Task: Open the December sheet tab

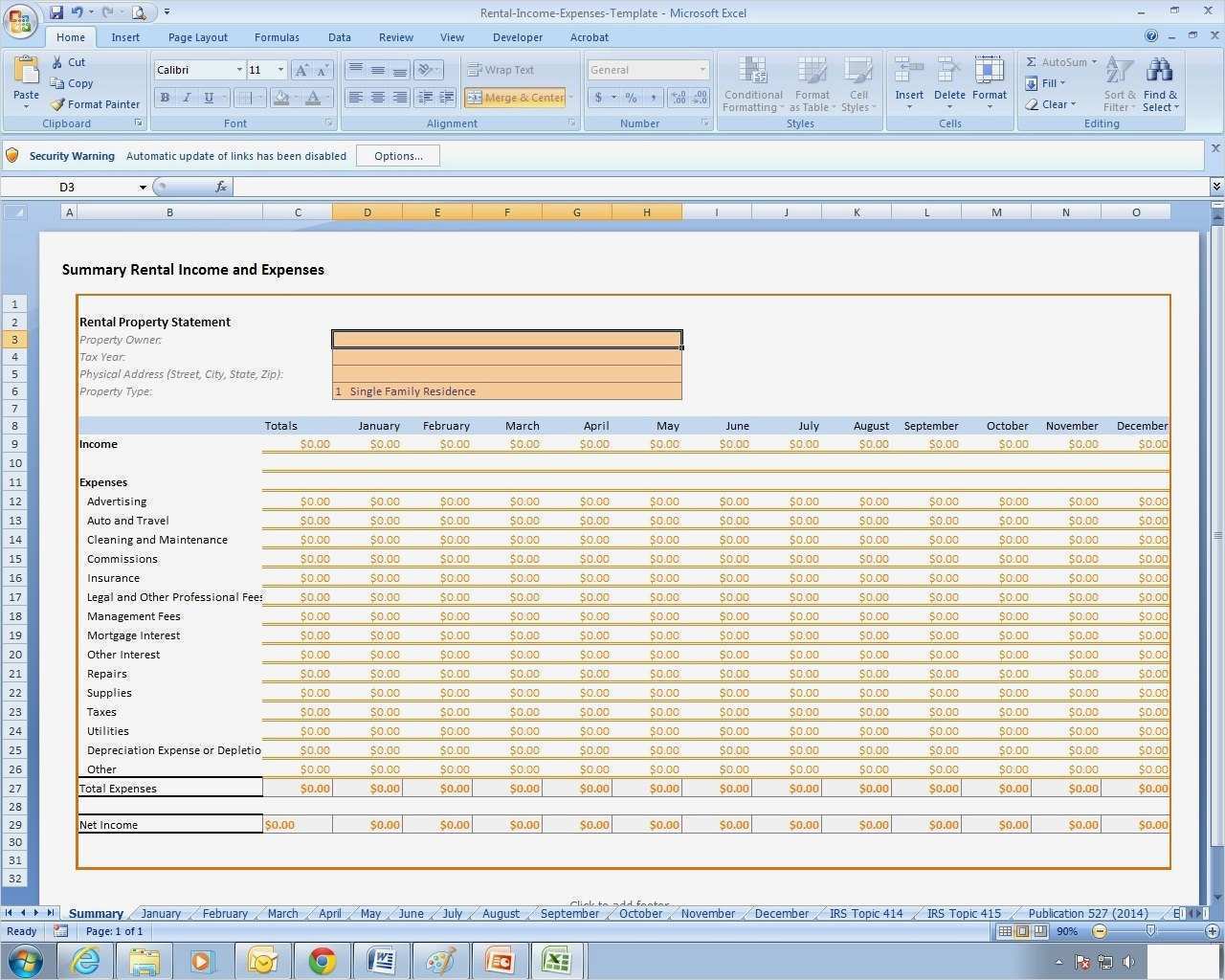Action: pyautogui.click(x=781, y=913)
